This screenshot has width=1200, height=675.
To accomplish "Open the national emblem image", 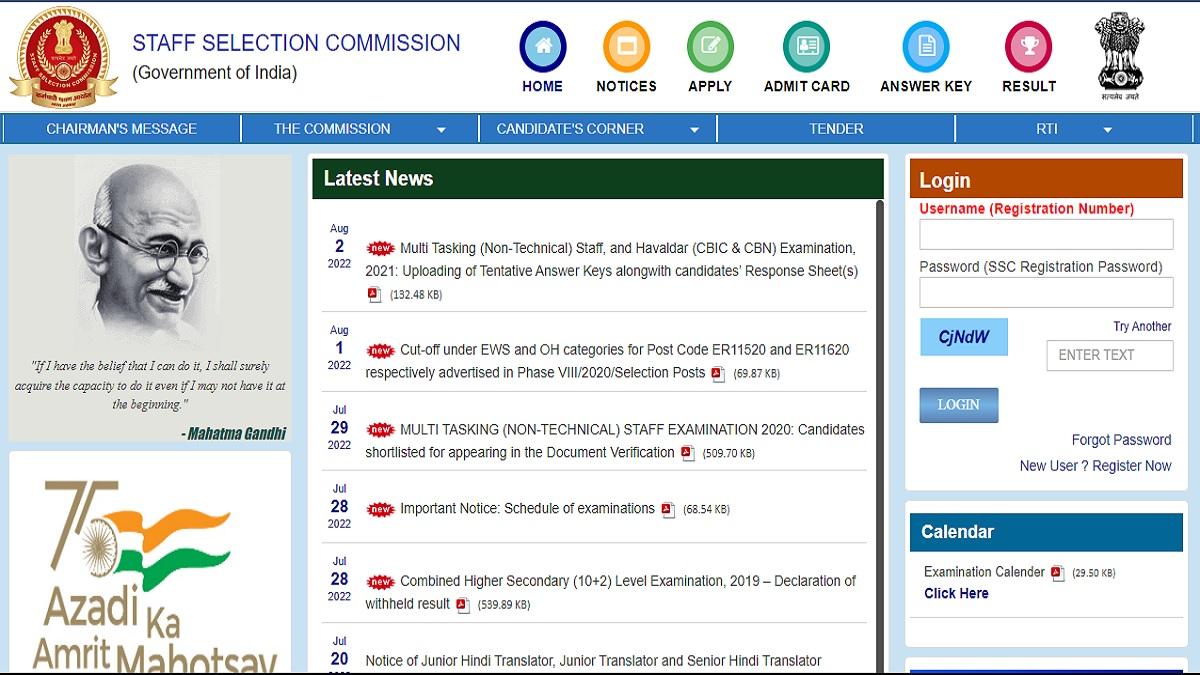I will [x=1119, y=52].
